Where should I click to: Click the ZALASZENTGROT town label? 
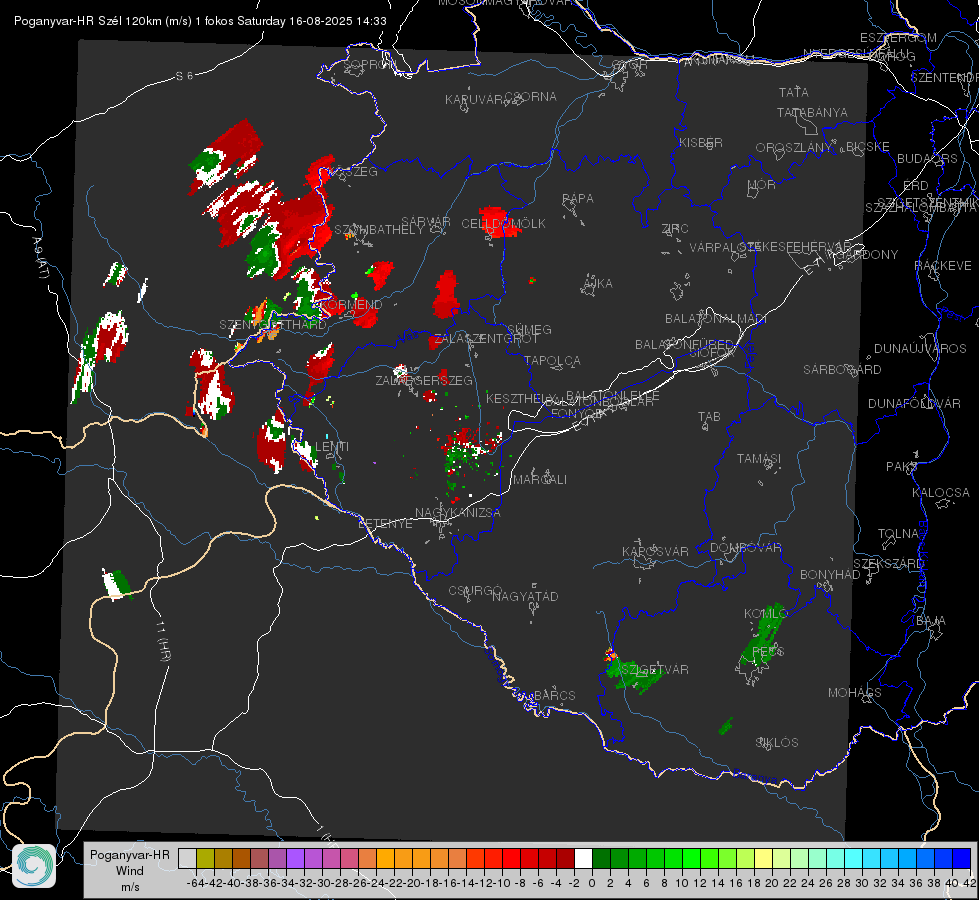point(486,339)
